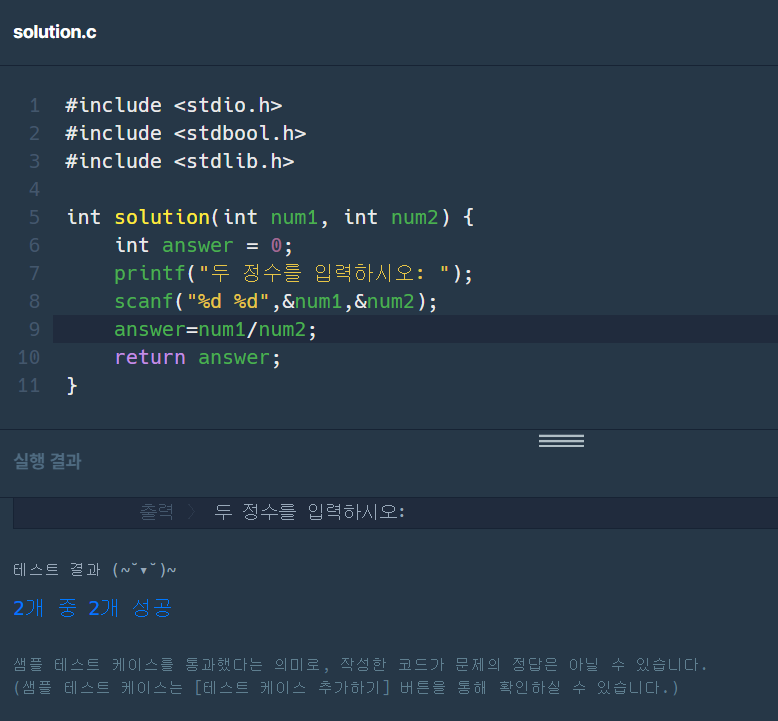Click line number 9 in gutter

coord(34,329)
